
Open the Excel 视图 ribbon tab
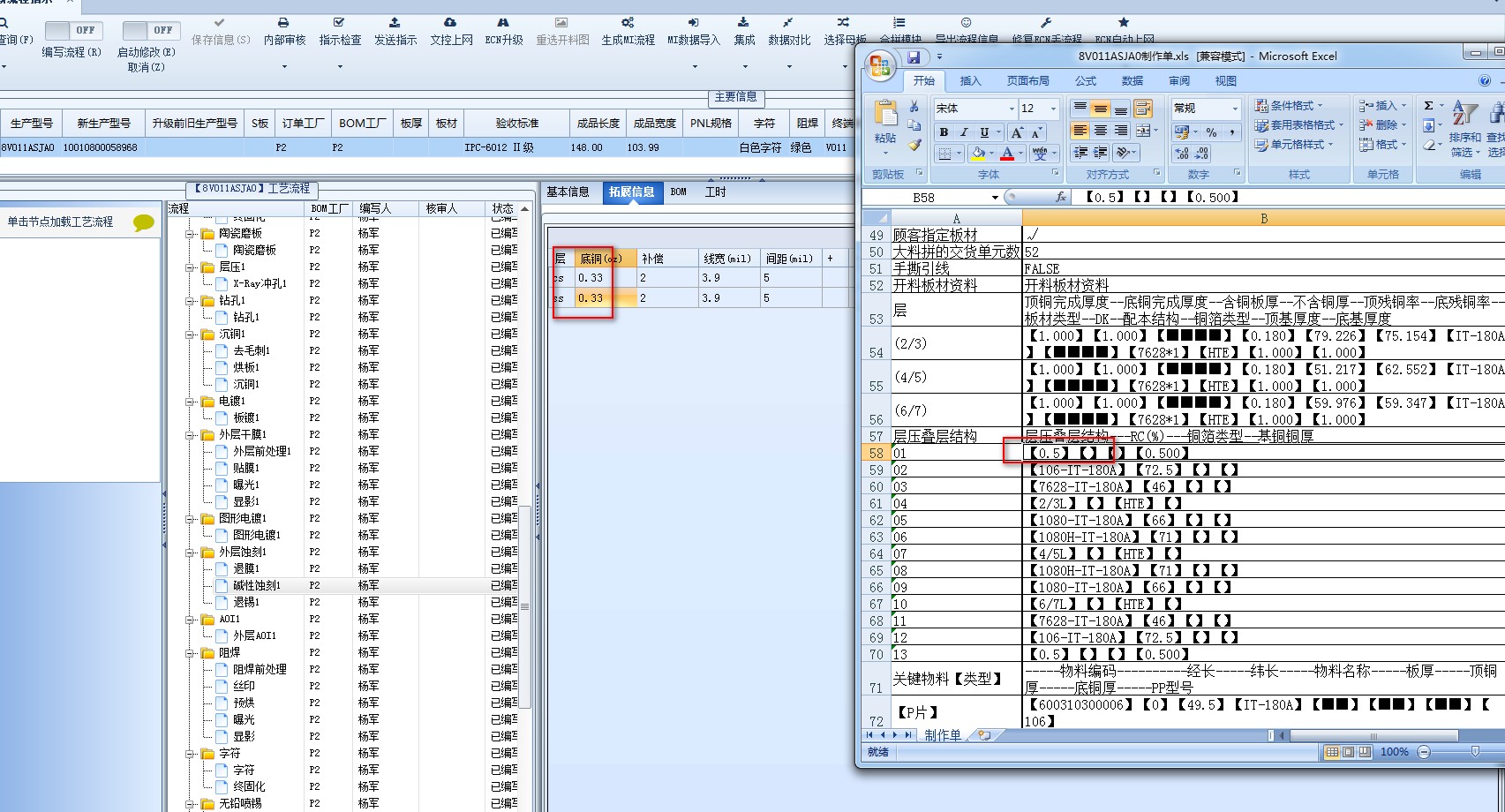pyautogui.click(x=1226, y=81)
